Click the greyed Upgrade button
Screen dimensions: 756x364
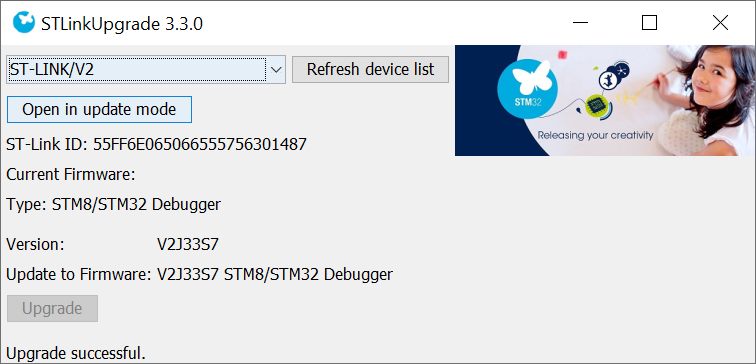click(x=52, y=309)
